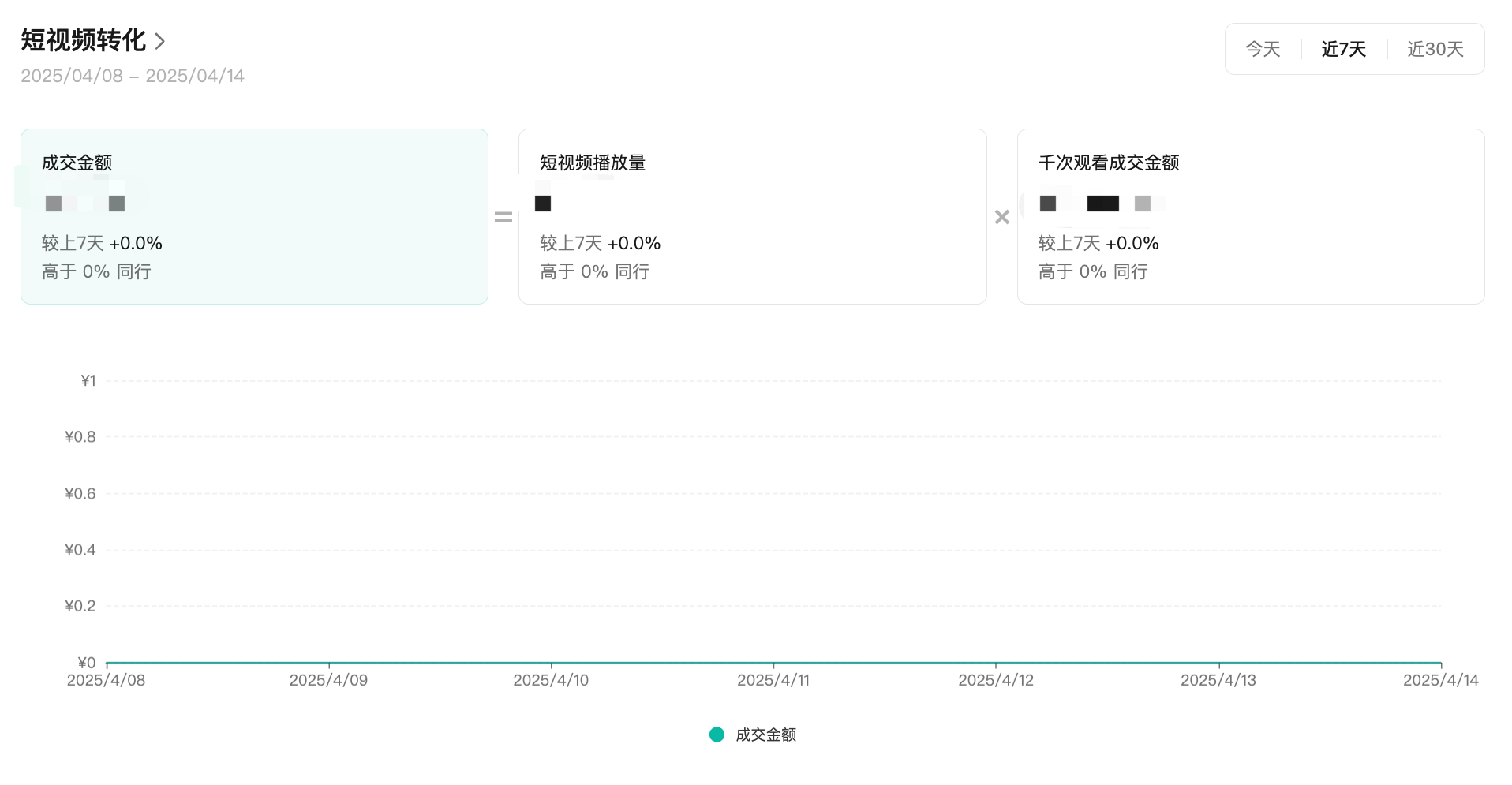Switch to the 近30天 tab
This screenshot has height=785, width=1512.
[1435, 49]
